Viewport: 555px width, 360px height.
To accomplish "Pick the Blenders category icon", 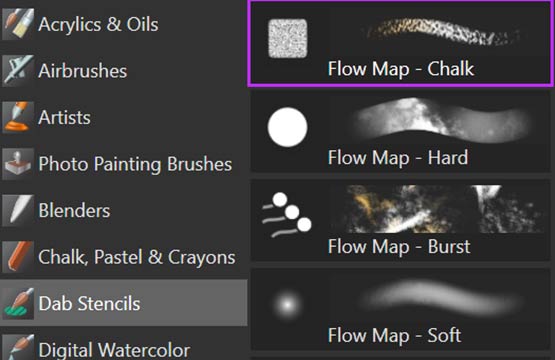I will click(18, 210).
